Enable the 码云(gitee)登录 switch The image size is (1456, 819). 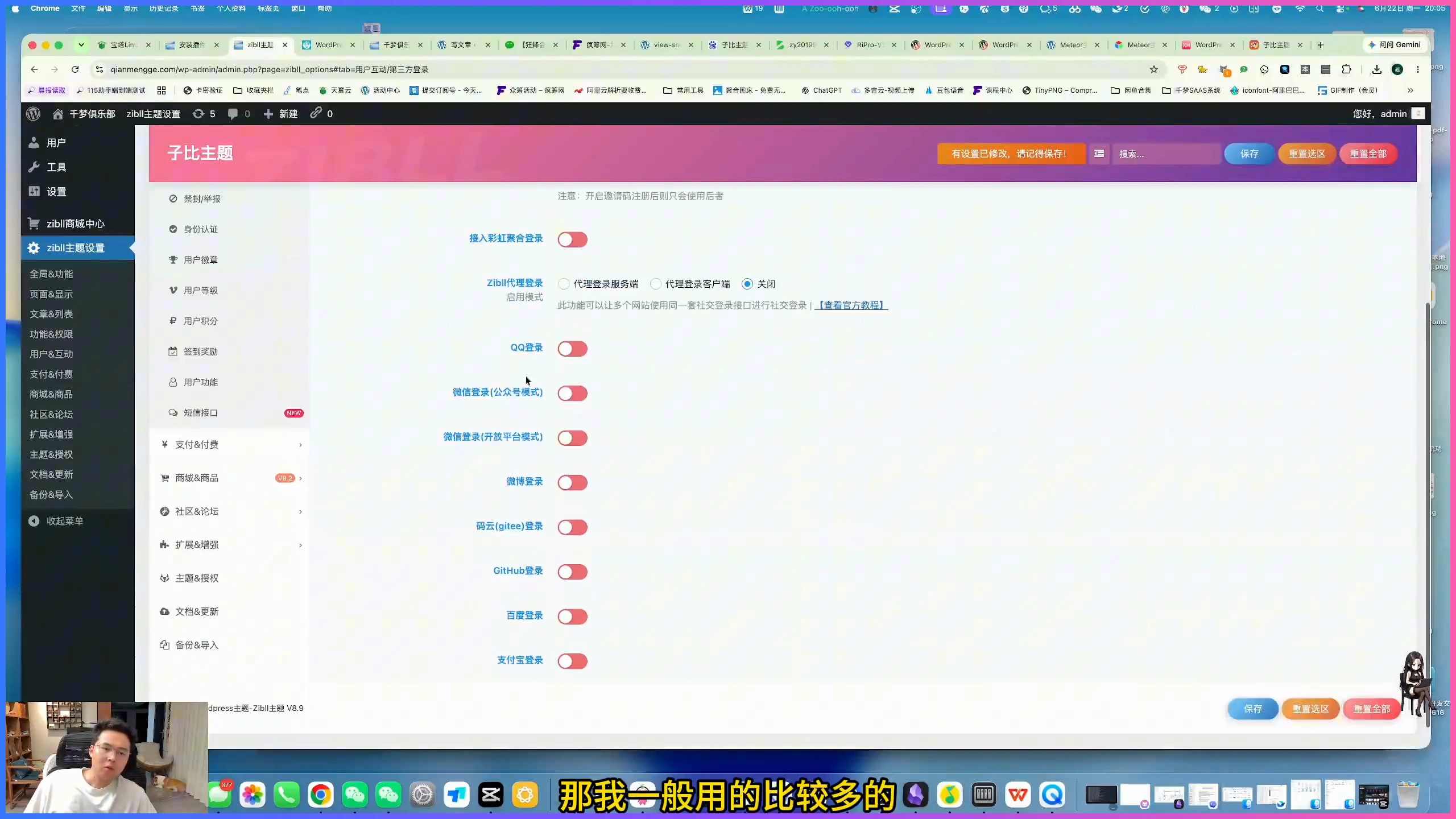pos(572,527)
